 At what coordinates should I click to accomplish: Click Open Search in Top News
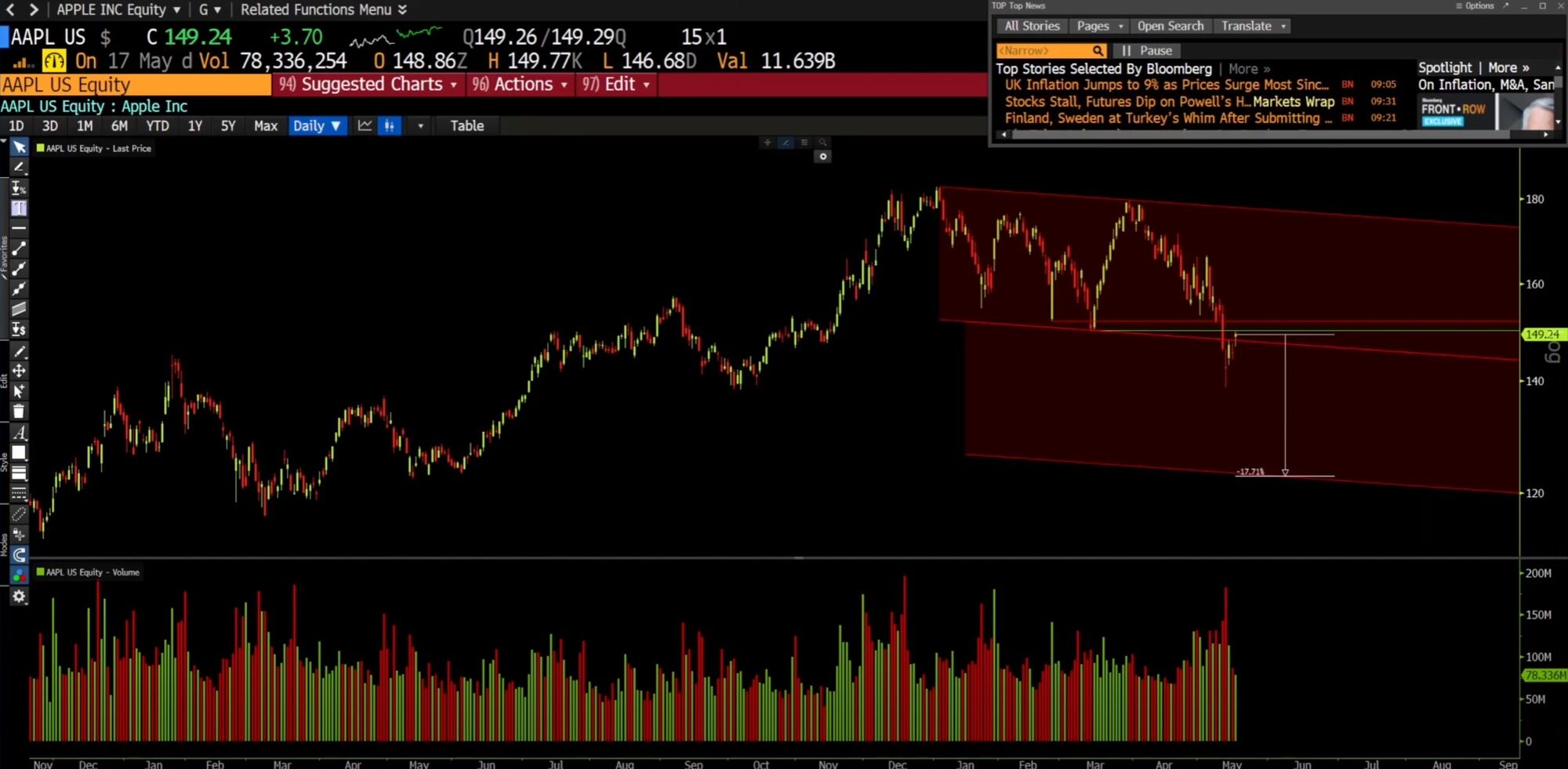[1171, 26]
